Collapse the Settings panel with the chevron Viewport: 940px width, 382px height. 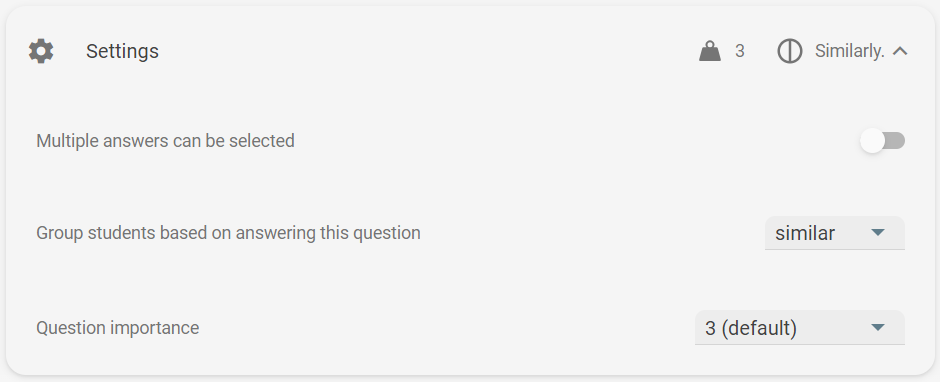pyautogui.click(x=900, y=52)
